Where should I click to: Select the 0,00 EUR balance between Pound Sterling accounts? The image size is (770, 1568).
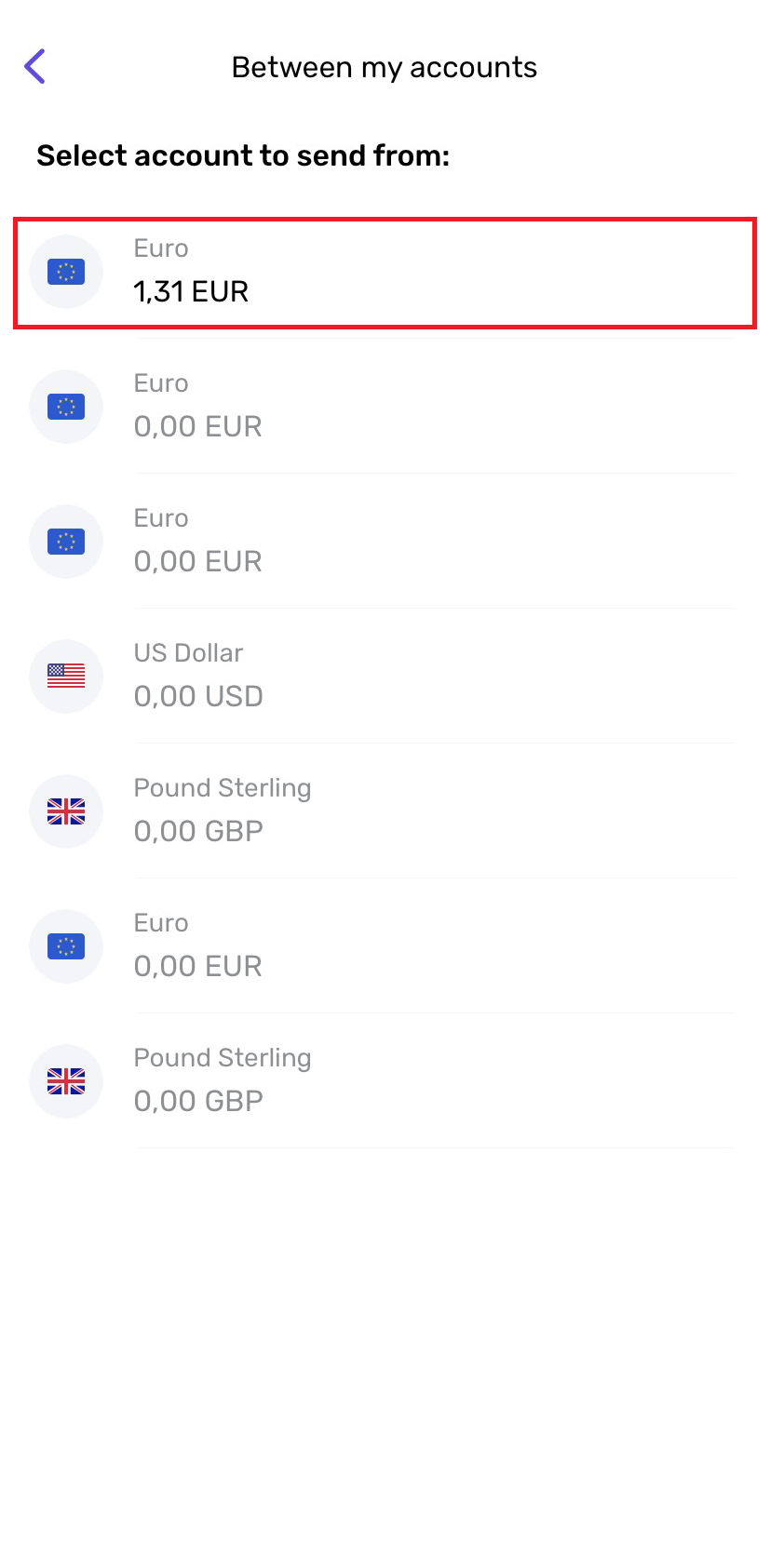coord(197,966)
